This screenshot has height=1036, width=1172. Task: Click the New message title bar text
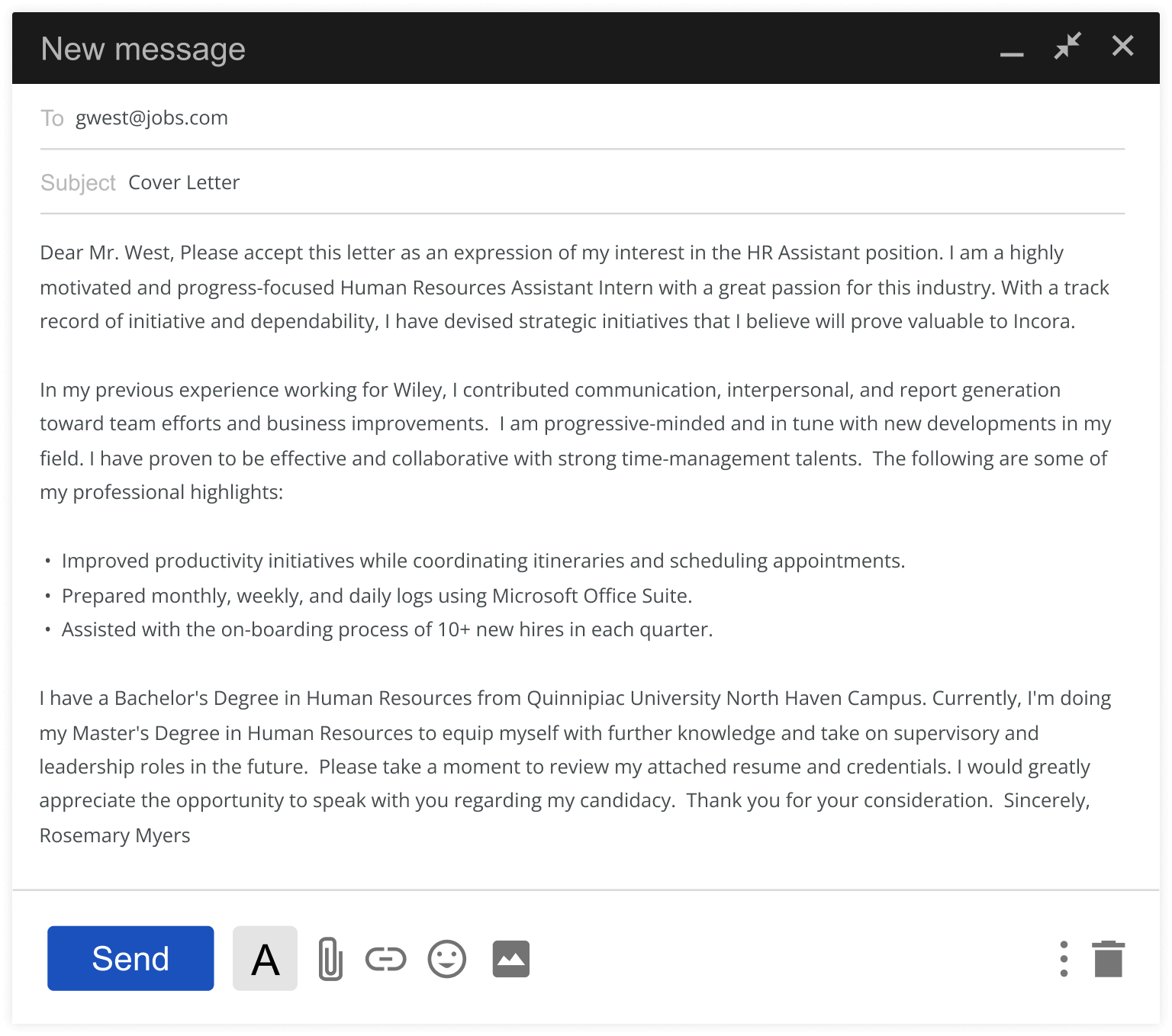(x=143, y=49)
